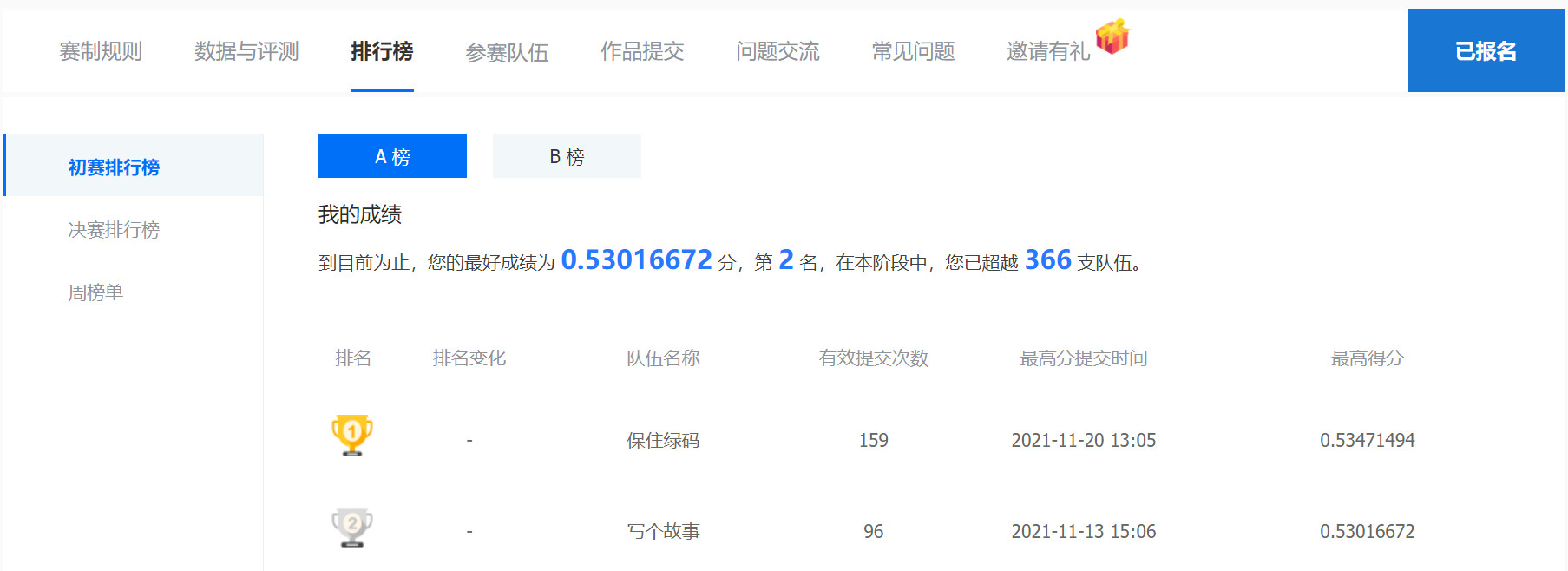Click the time 2021-11-20 13:05
The width and height of the screenshot is (1568, 571).
coord(1084,440)
